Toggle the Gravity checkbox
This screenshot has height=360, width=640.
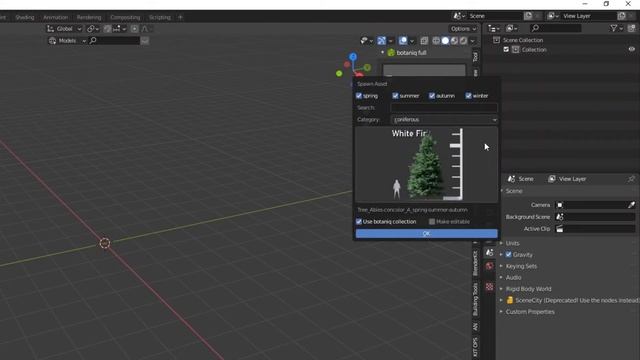509,255
